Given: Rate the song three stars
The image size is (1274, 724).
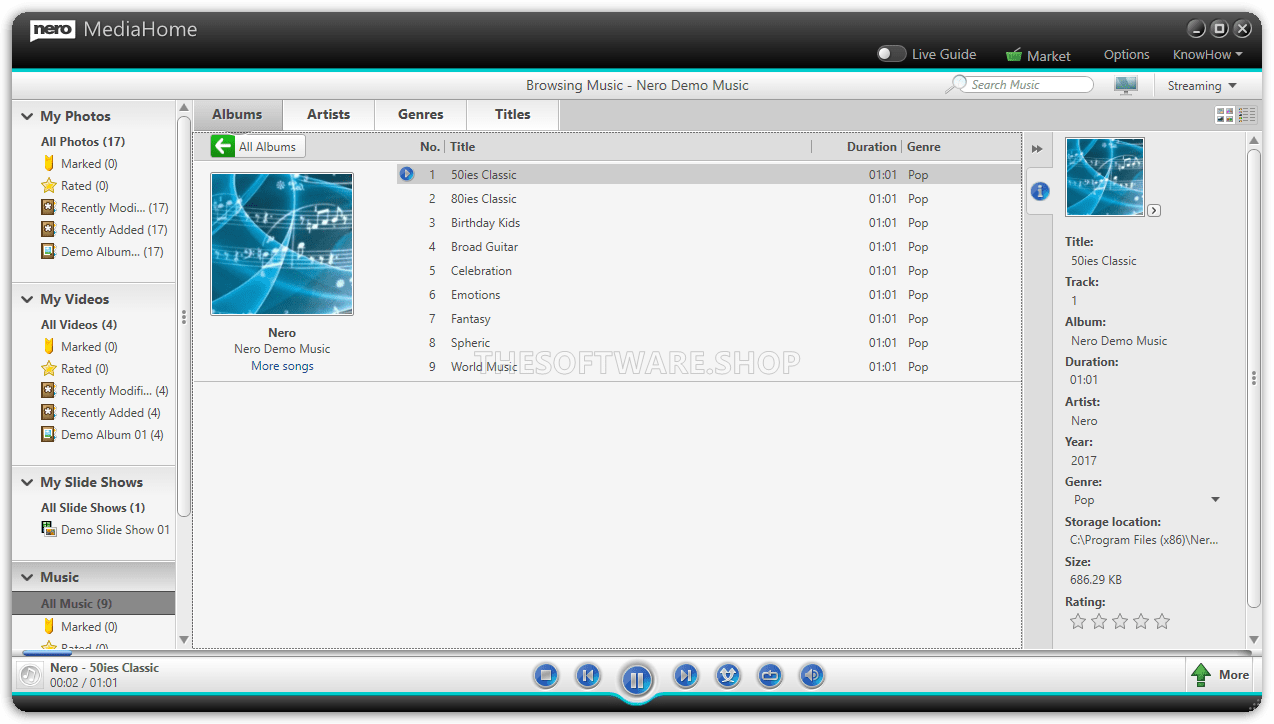Looking at the screenshot, I should pyautogui.click(x=1120, y=622).
